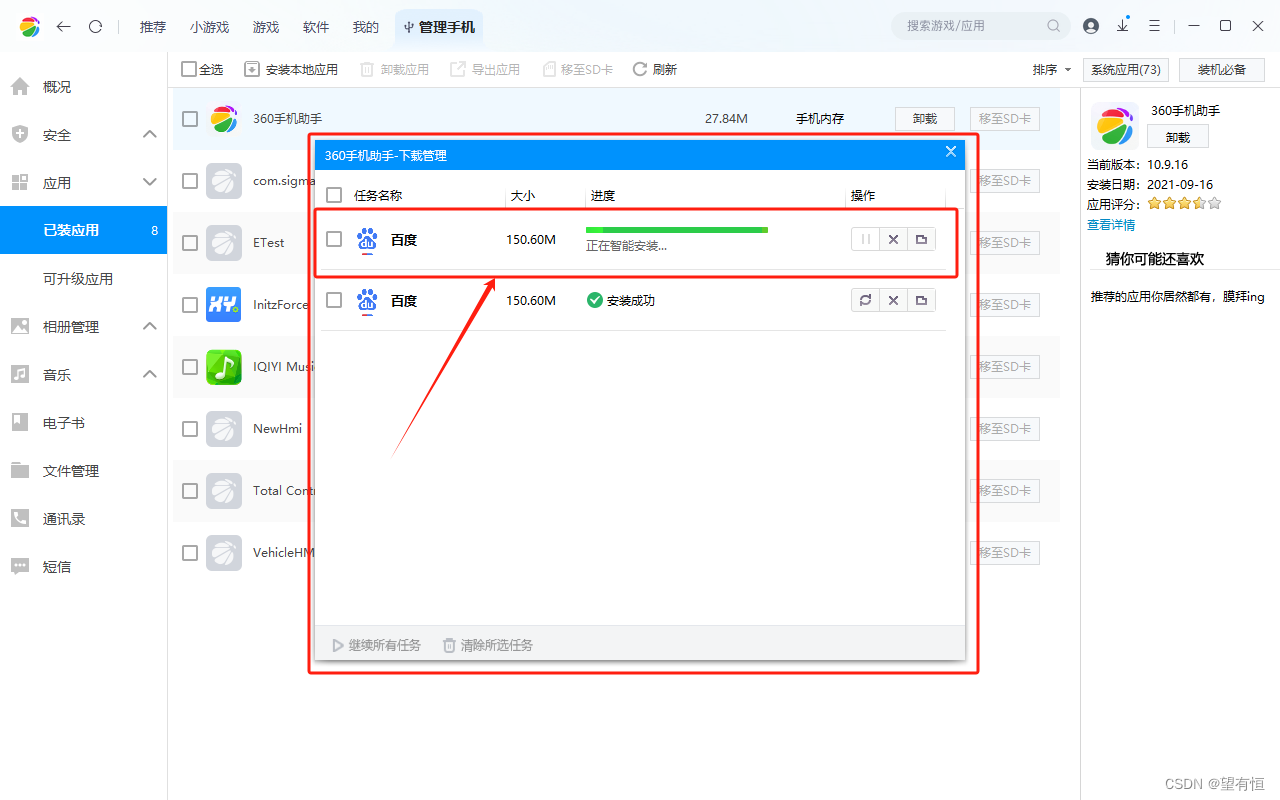Click 卸载 in the details panel

tap(1178, 137)
